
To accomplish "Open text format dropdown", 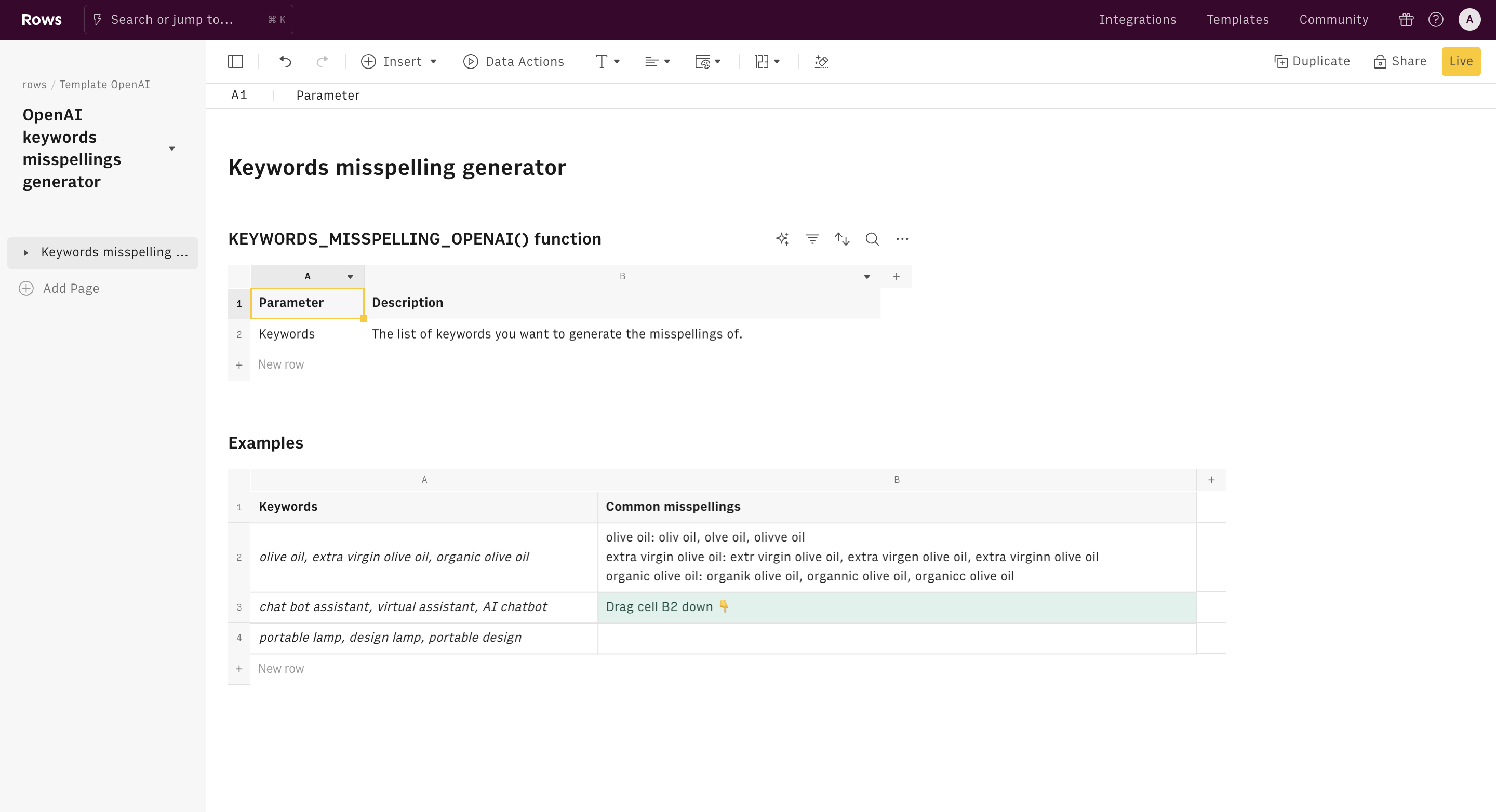I will tap(607, 62).
